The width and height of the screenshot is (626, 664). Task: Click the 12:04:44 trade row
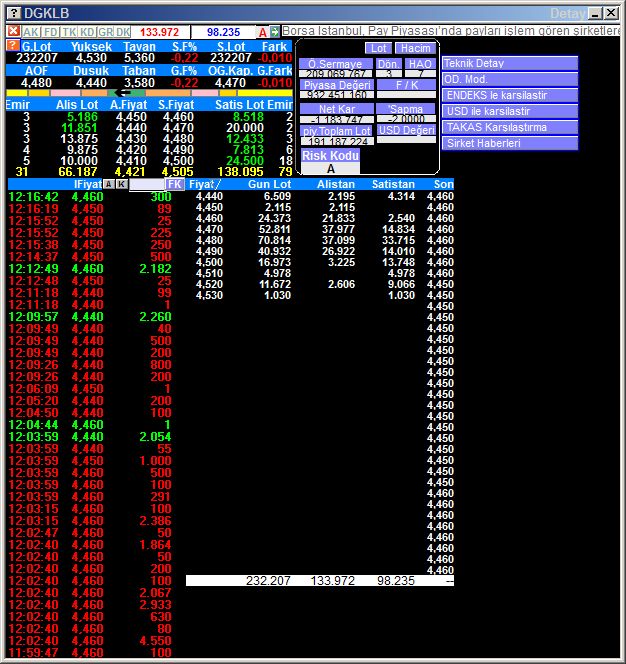coord(90,425)
